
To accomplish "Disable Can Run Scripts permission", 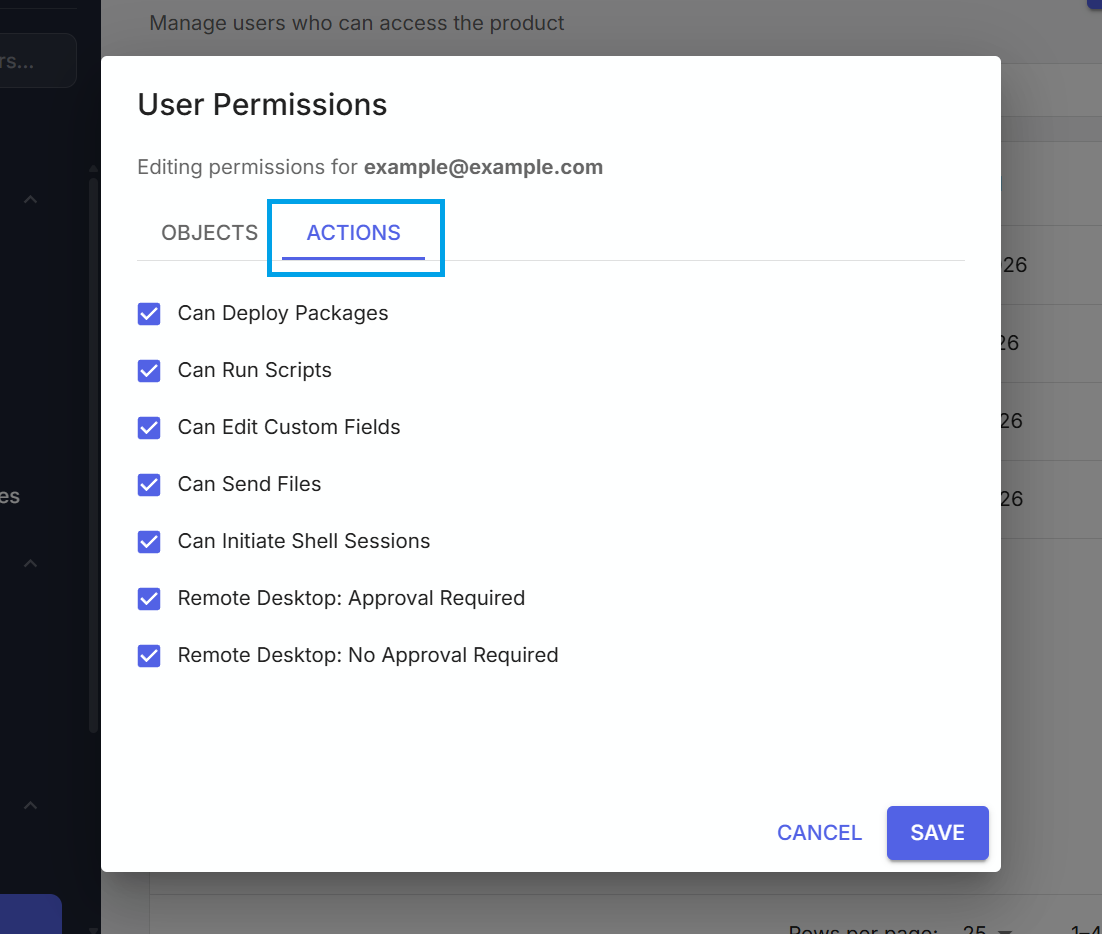I will coord(148,370).
